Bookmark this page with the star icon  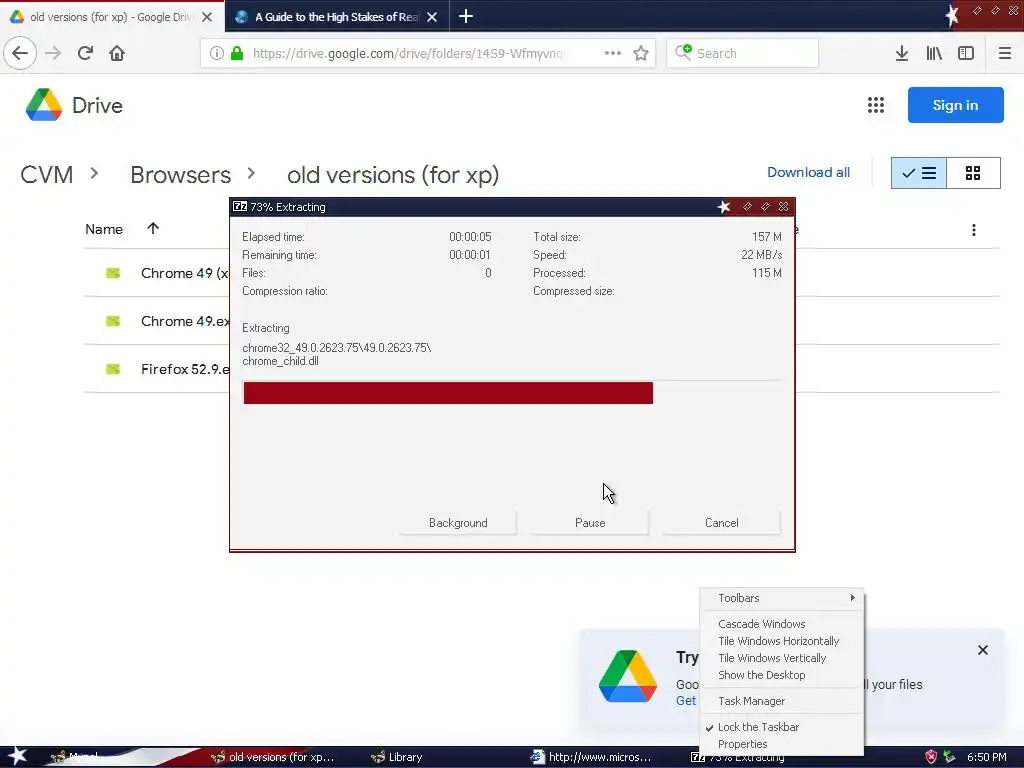tap(641, 53)
